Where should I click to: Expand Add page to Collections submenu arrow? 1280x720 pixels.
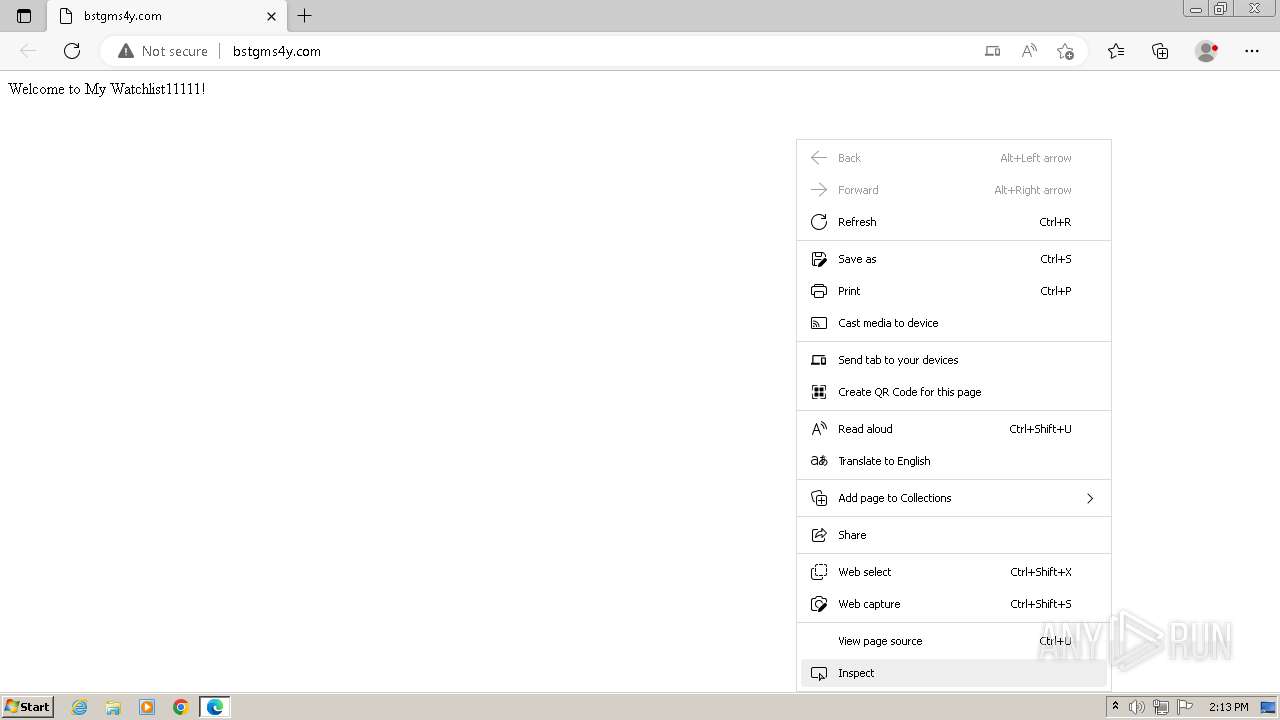(1090, 498)
